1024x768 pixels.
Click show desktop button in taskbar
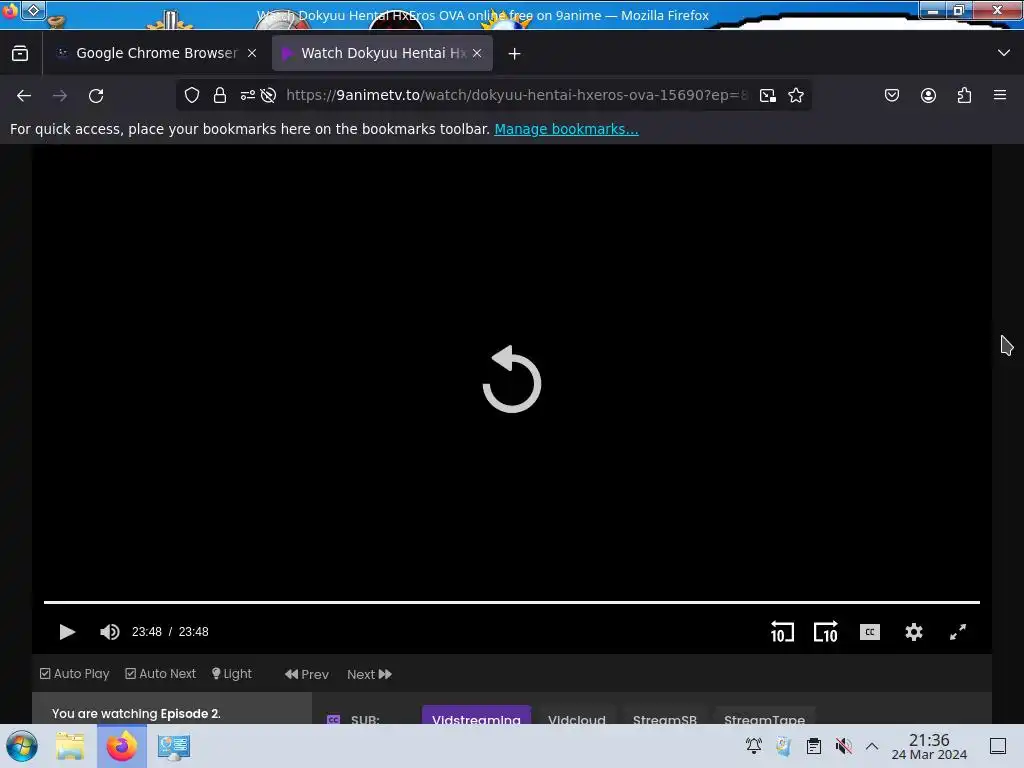[998, 746]
